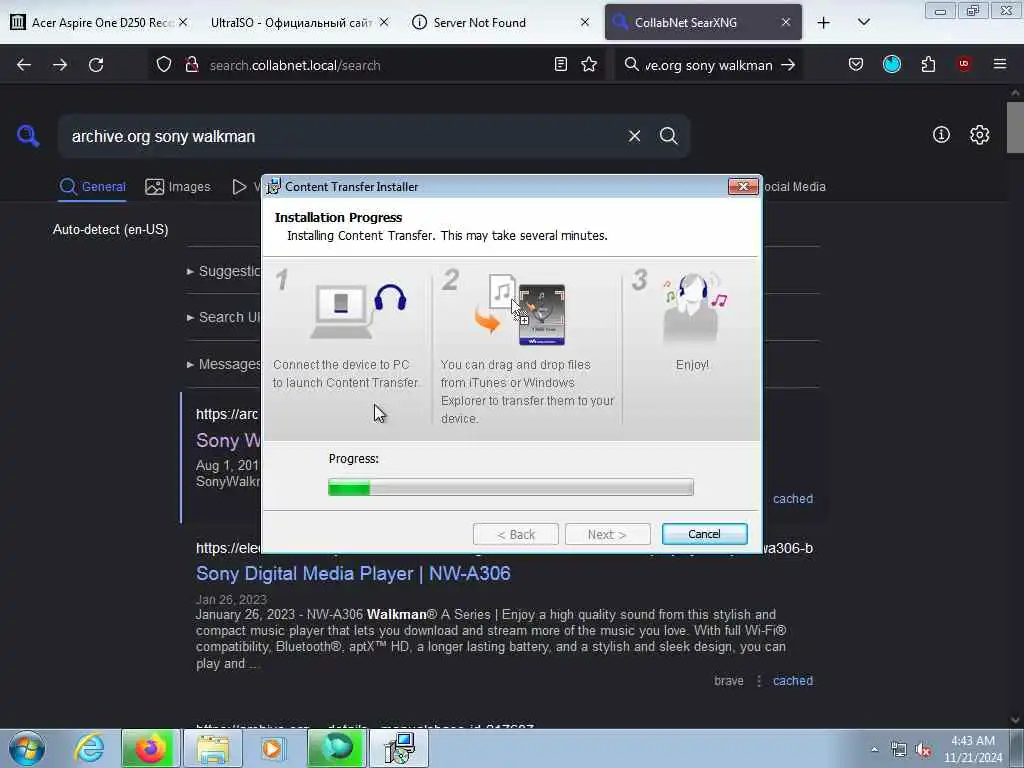The image size is (1024, 768).
Task: Close the Server Not Found tab
Action: tap(584, 22)
